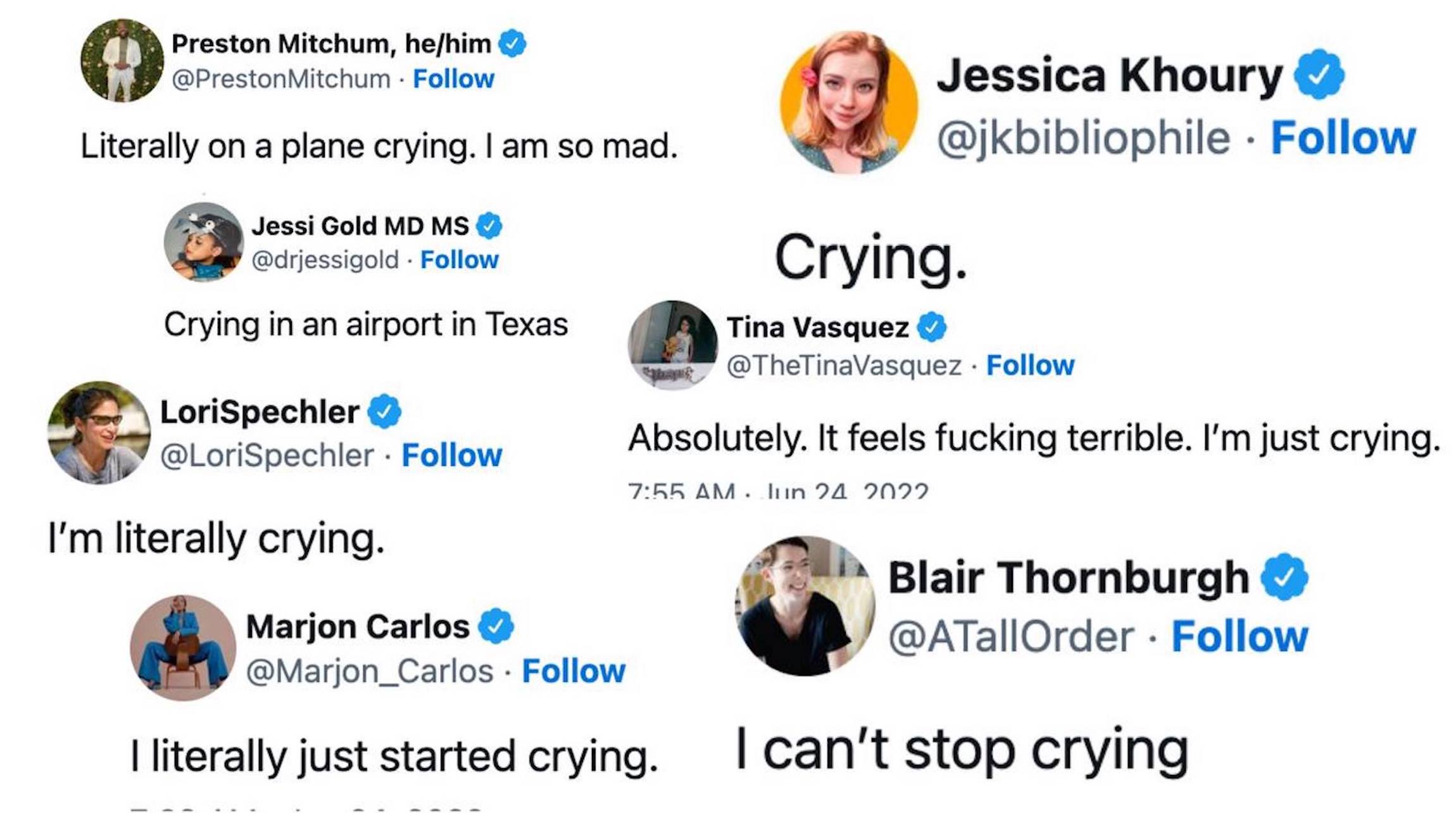Open Jessica Khoury's avatar image
Viewport: 1456px width, 813px height.
click(848, 103)
